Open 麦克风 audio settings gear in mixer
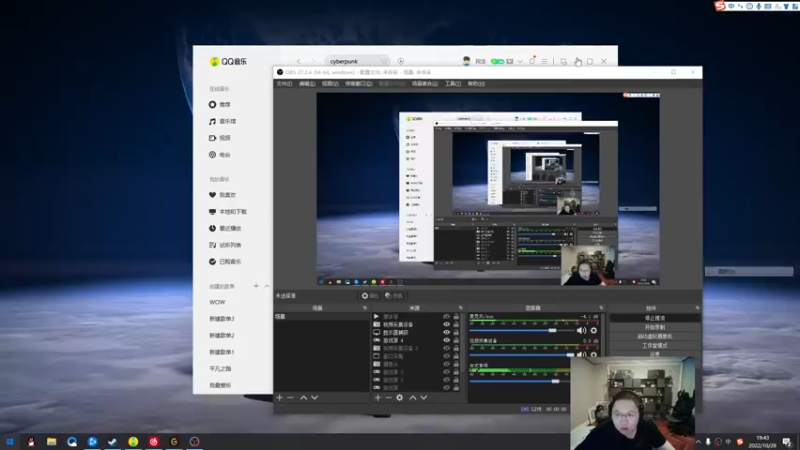The height and width of the screenshot is (450, 800). (593, 331)
